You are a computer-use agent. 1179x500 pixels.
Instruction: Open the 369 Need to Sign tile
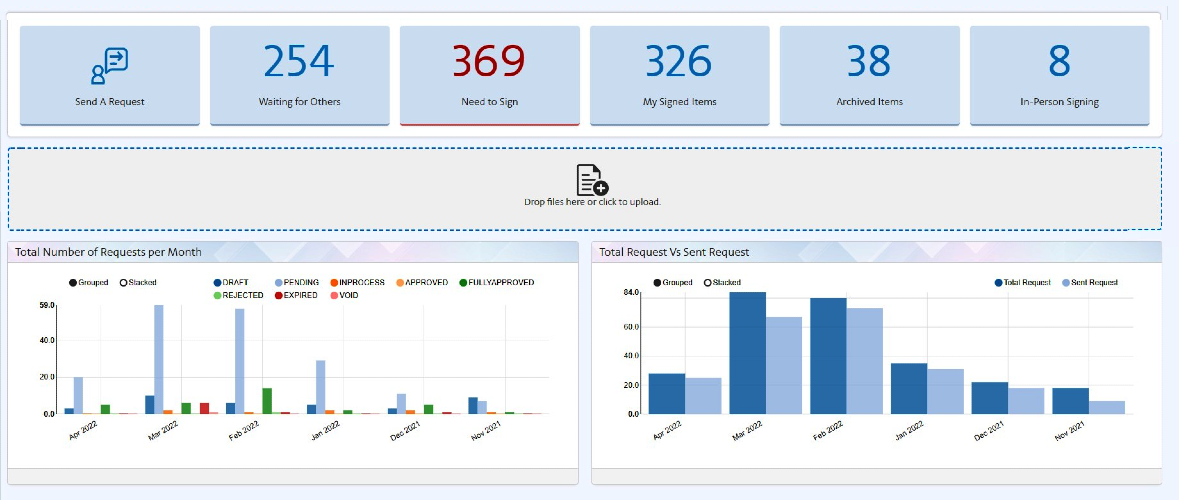[489, 75]
